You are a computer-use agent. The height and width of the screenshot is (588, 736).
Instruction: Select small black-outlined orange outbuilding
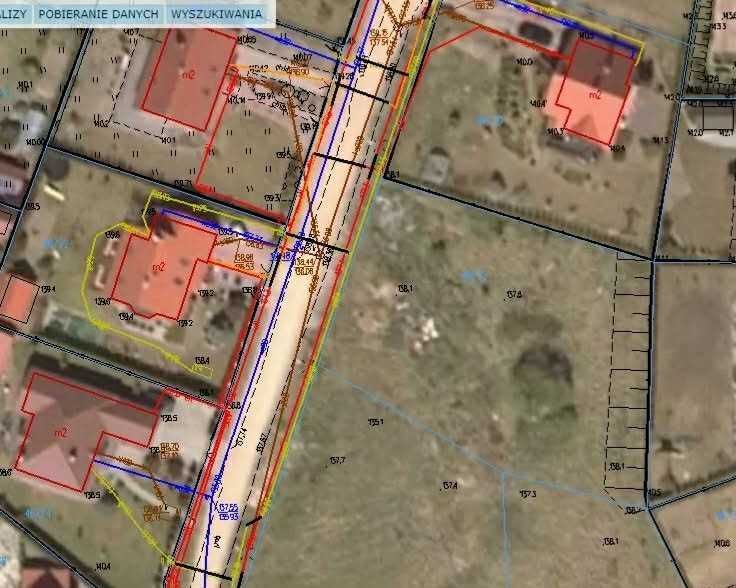(x=19, y=300)
